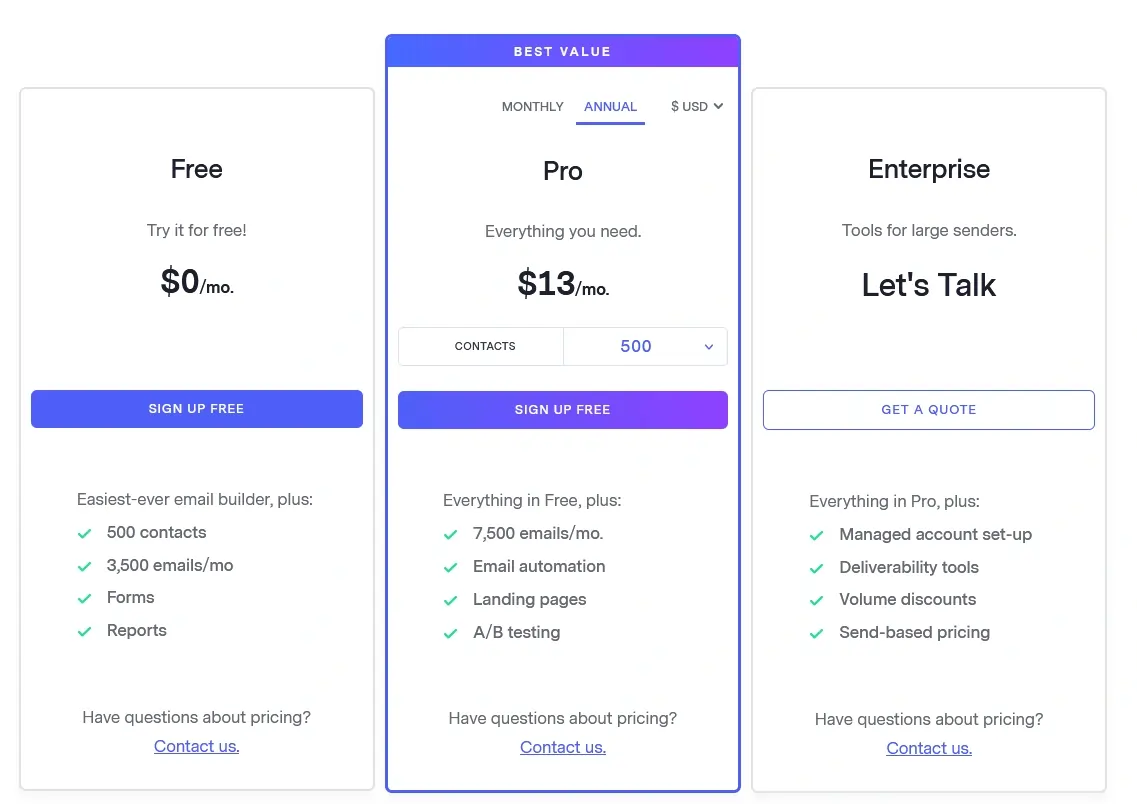The width and height of the screenshot is (1137, 804).
Task: Click the BEST VALUE banner
Action: (562, 51)
